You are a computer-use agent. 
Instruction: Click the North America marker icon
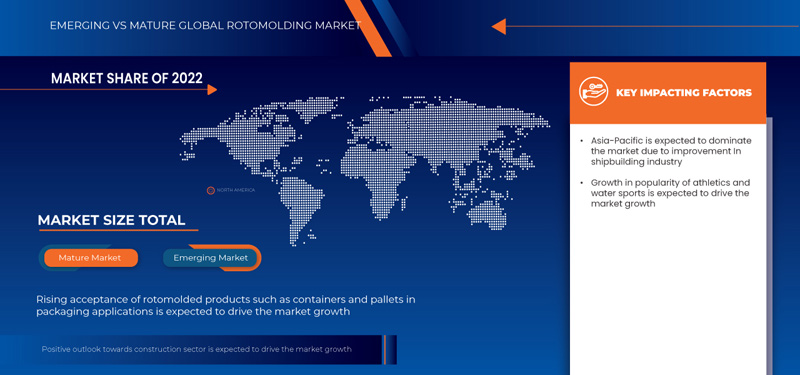(210, 190)
